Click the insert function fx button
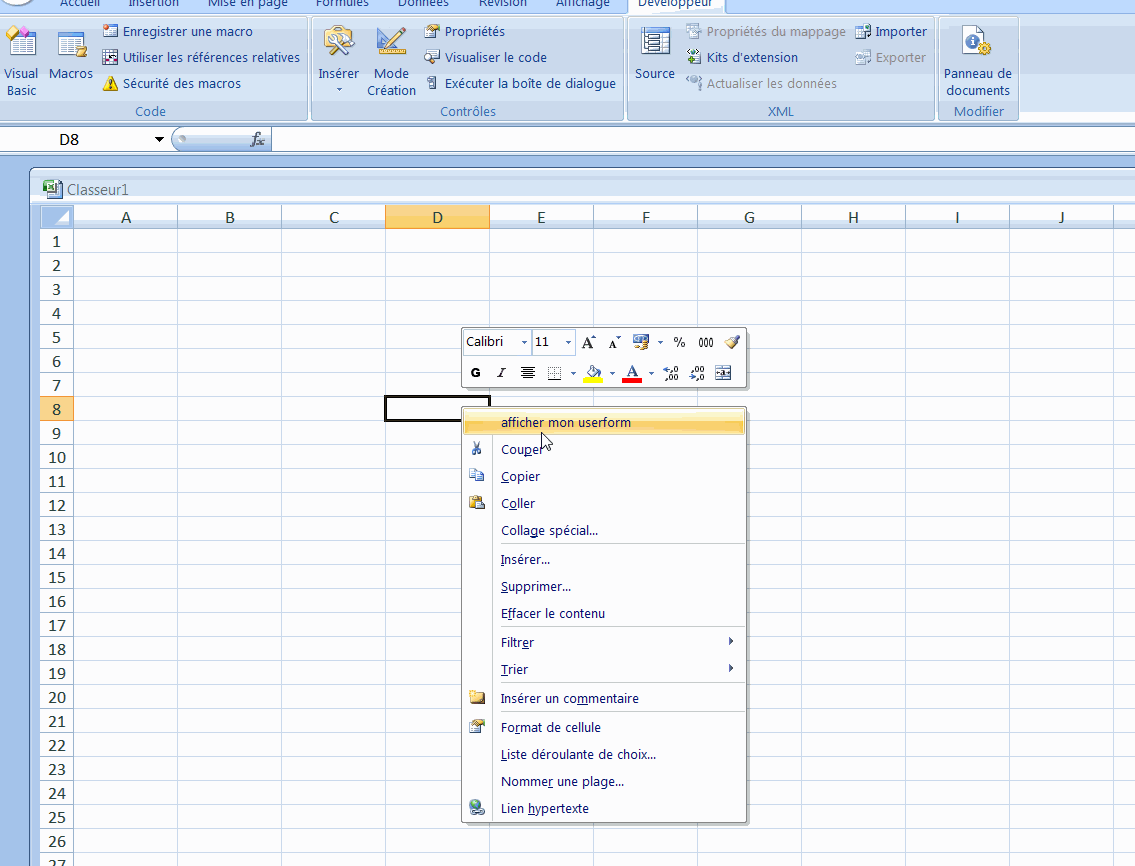 click(258, 140)
